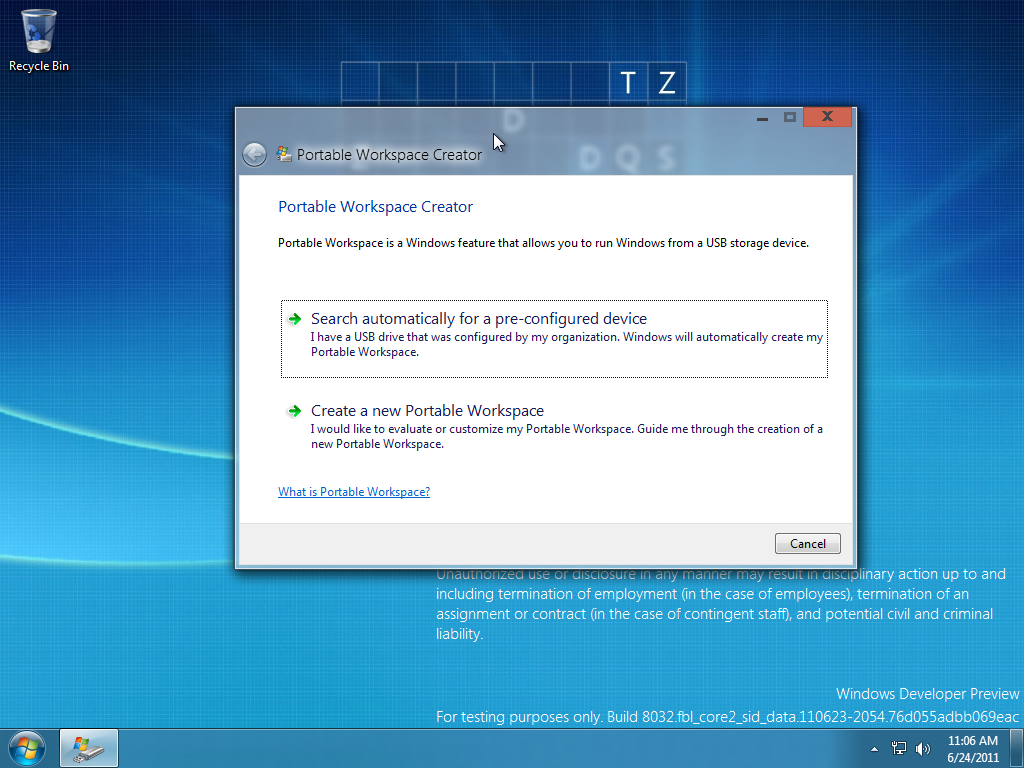The width and height of the screenshot is (1024, 768).
Task: Expand the hidden tray icons arrow
Action: tap(875, 748)
